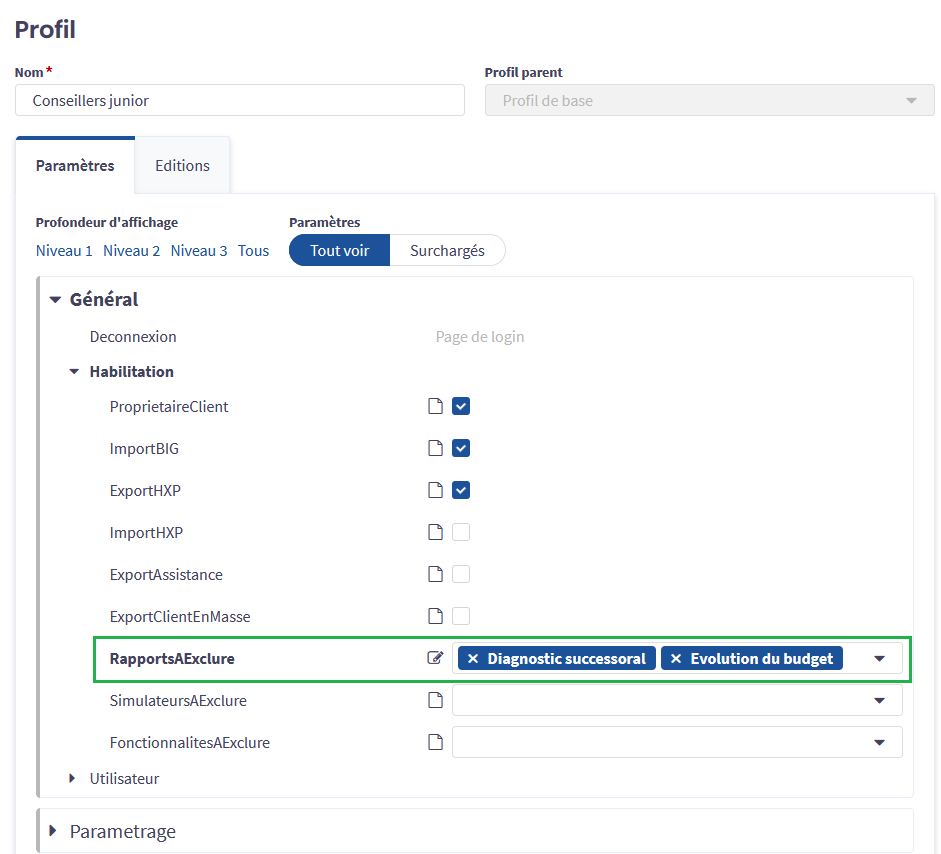Set display depth to Niveau 2
This screenshot has height=854, width=941.
pyautogui.click(x=131, y=251)
